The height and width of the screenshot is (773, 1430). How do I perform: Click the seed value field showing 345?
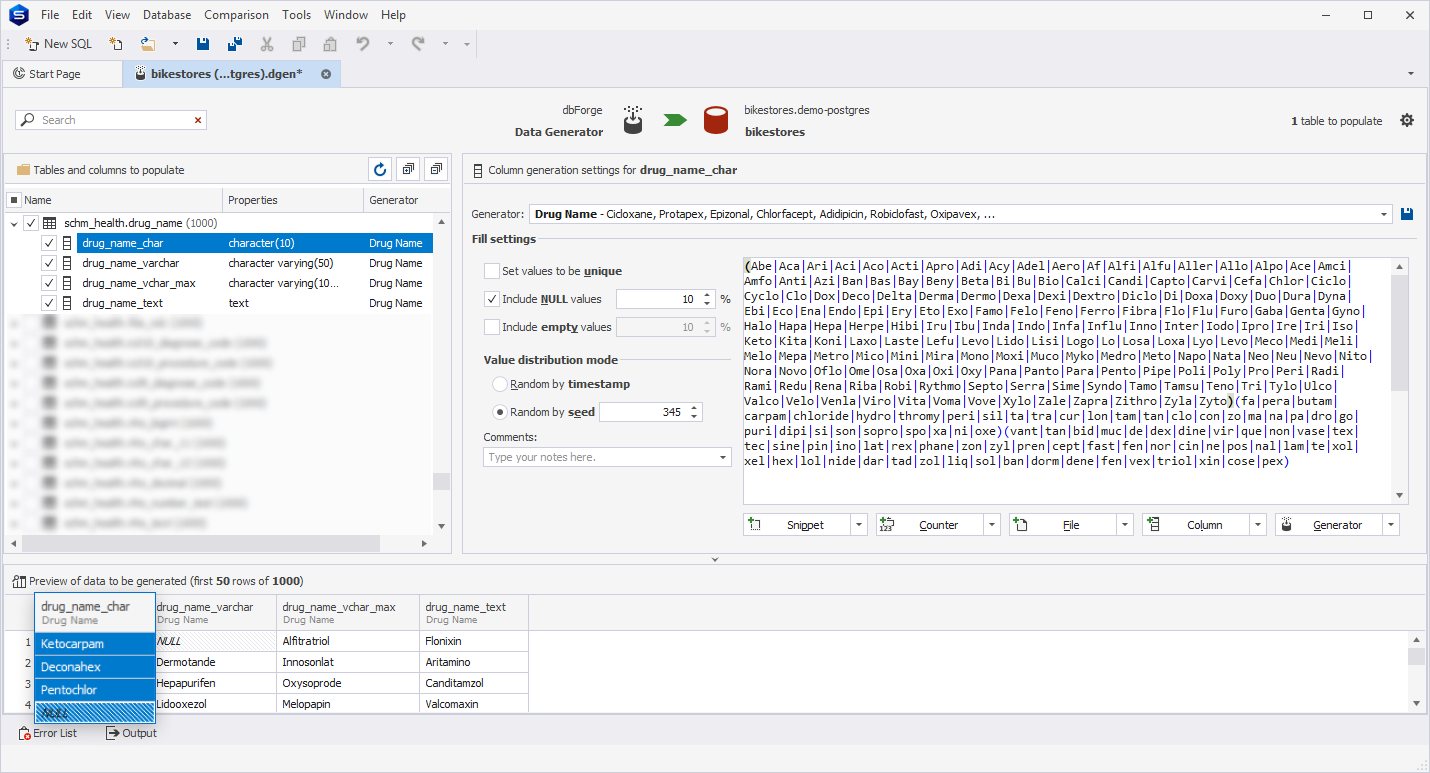(x=644, y=412)
